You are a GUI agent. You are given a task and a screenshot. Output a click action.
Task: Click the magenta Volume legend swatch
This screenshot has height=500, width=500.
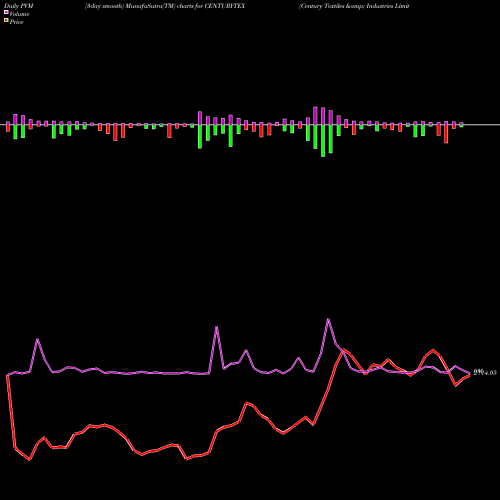tap(6, 13)
